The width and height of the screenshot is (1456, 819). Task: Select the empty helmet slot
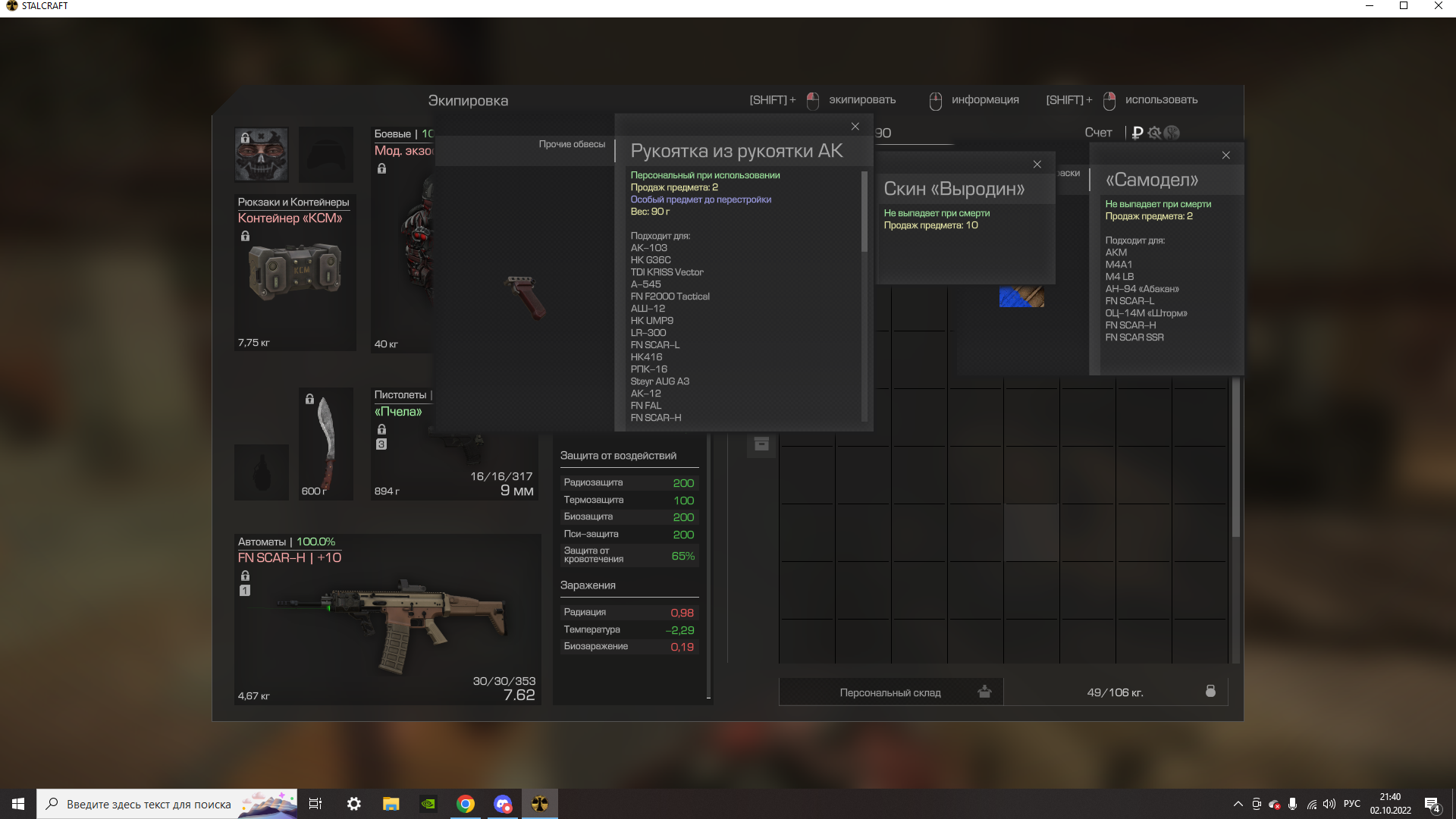(x=326, y=155)
